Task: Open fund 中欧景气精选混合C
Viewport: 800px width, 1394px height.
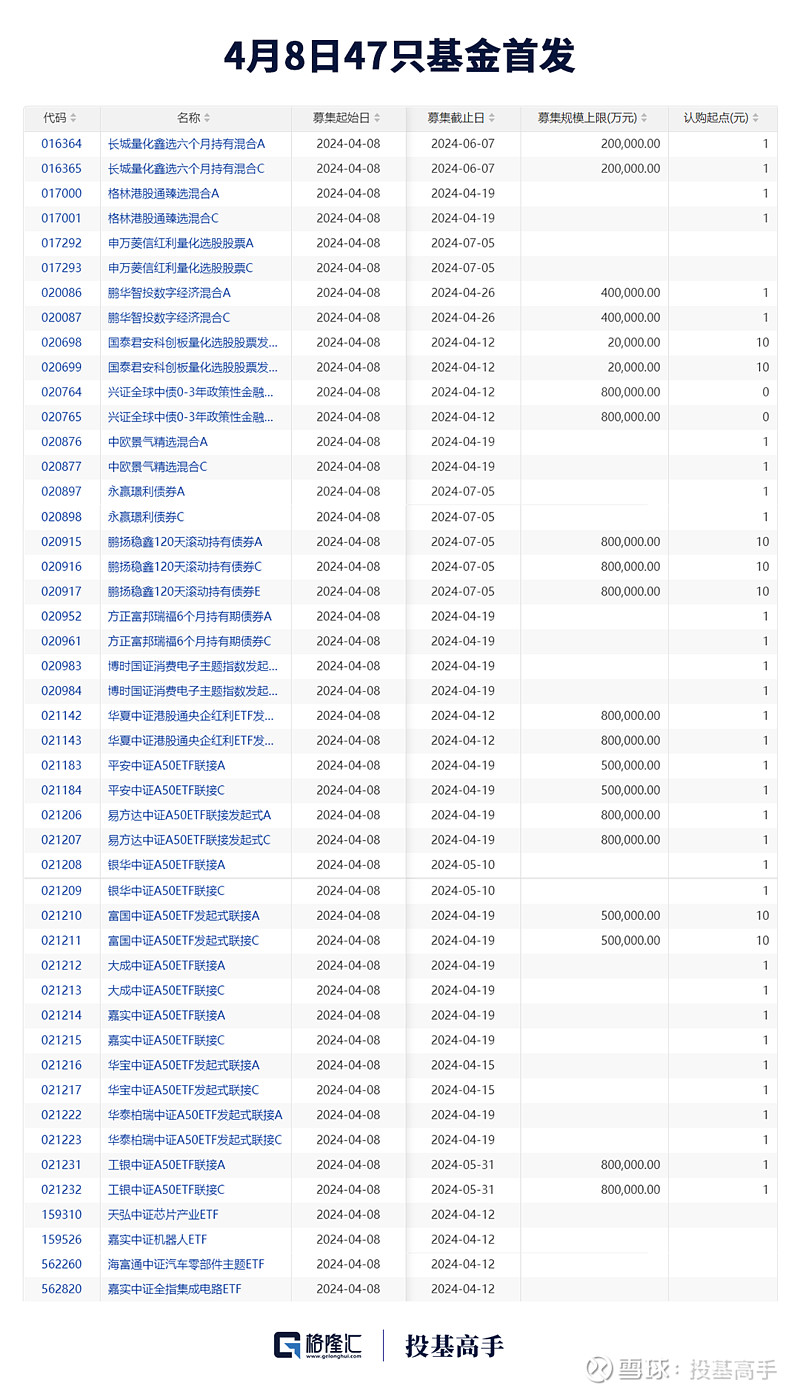Action: point(158,467)
